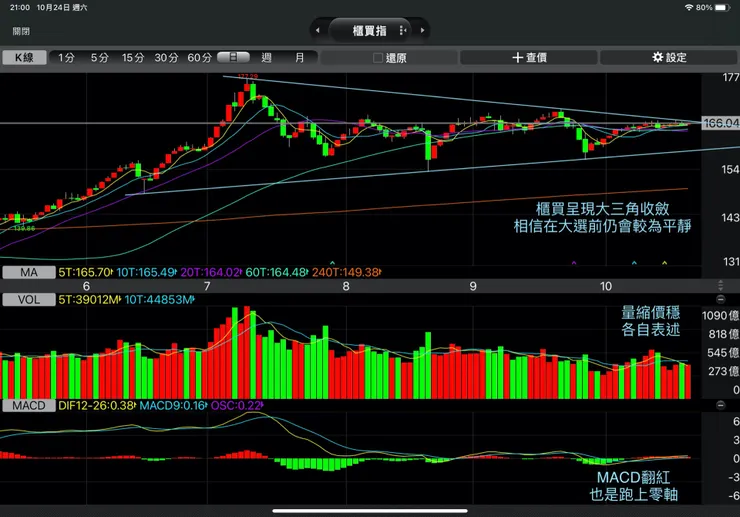Tap the MACD翻紅 annotation text
The width and height of the screenshot is (740, 517).
633,477
